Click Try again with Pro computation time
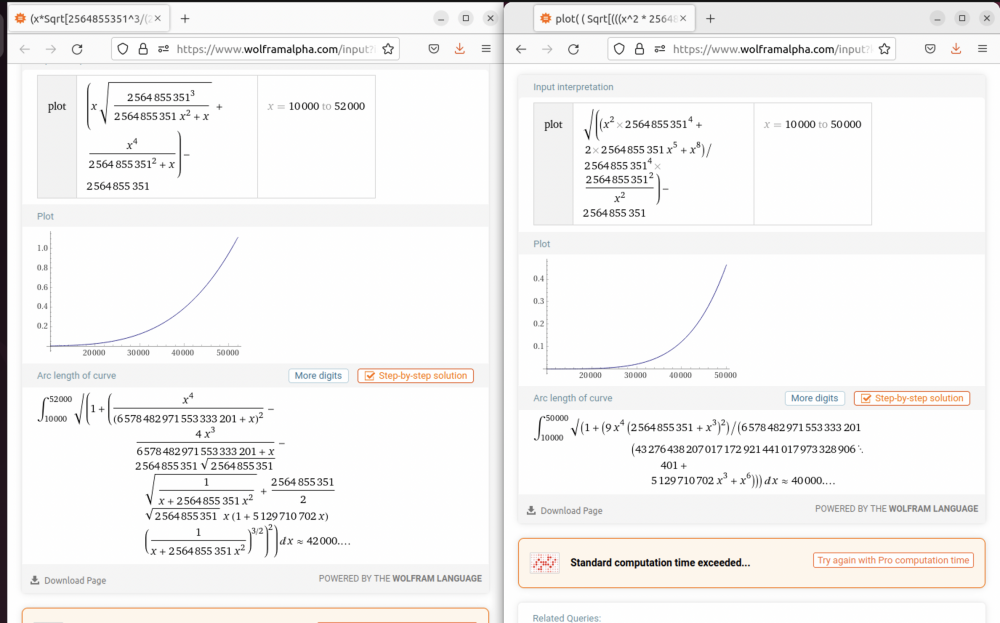Viewport: 1000px width, 623px height. click(893, 561)
